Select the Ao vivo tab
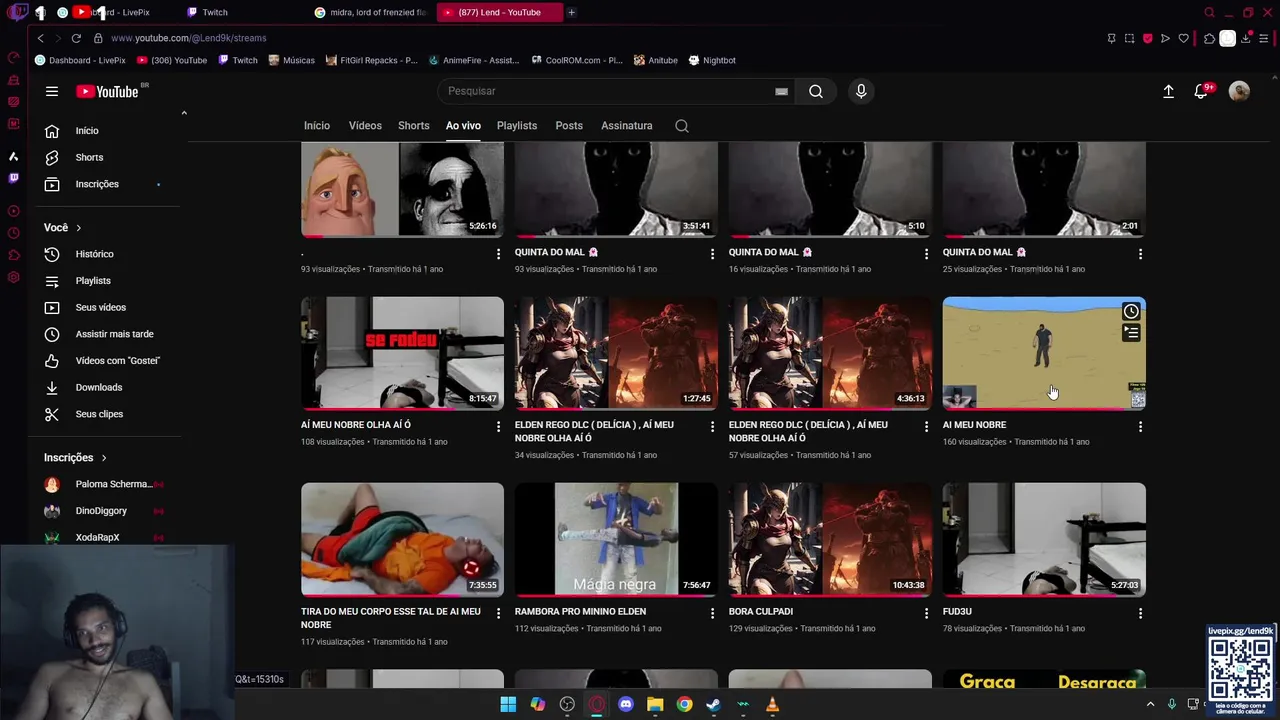The height and width of the screenshot is (720, 1280). pos(463,126)
